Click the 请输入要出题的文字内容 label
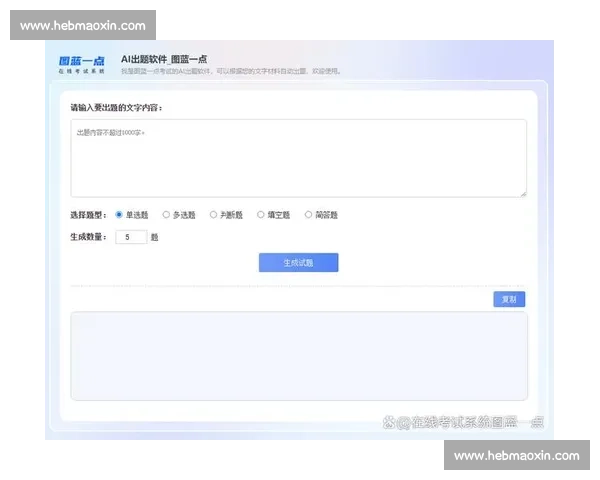The width and height of the screenshot is (600, 480). [116, 108]
